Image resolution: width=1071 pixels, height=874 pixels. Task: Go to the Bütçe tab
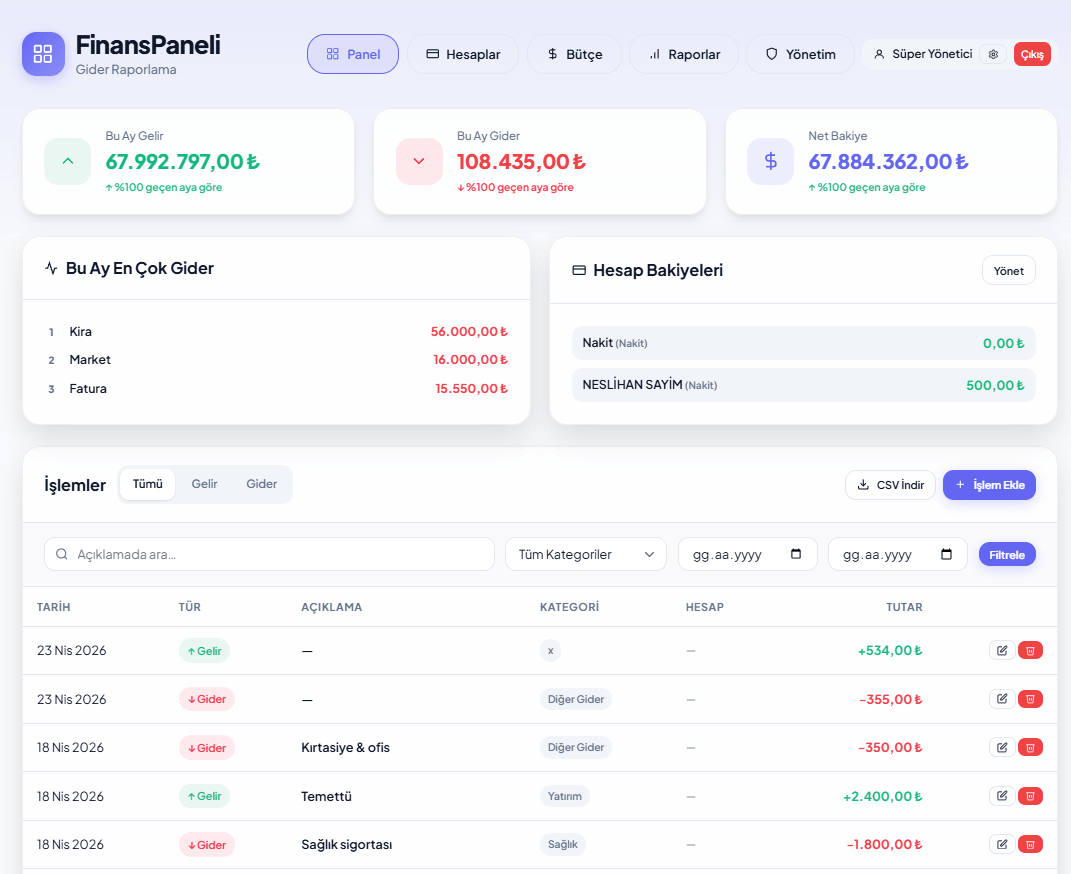[x=574, y=54]
